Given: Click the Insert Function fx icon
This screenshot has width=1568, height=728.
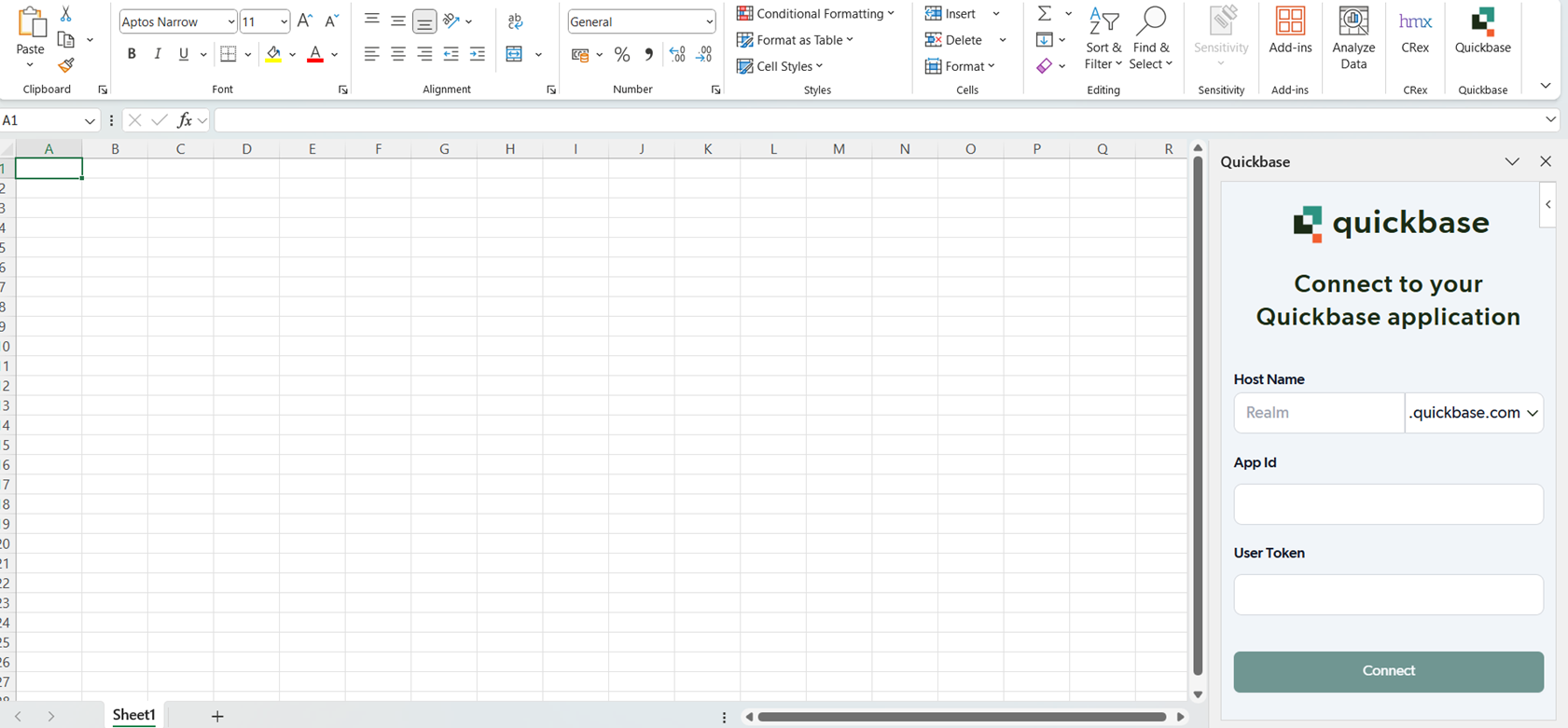Looking at the screenshot, I should (185, 120).
